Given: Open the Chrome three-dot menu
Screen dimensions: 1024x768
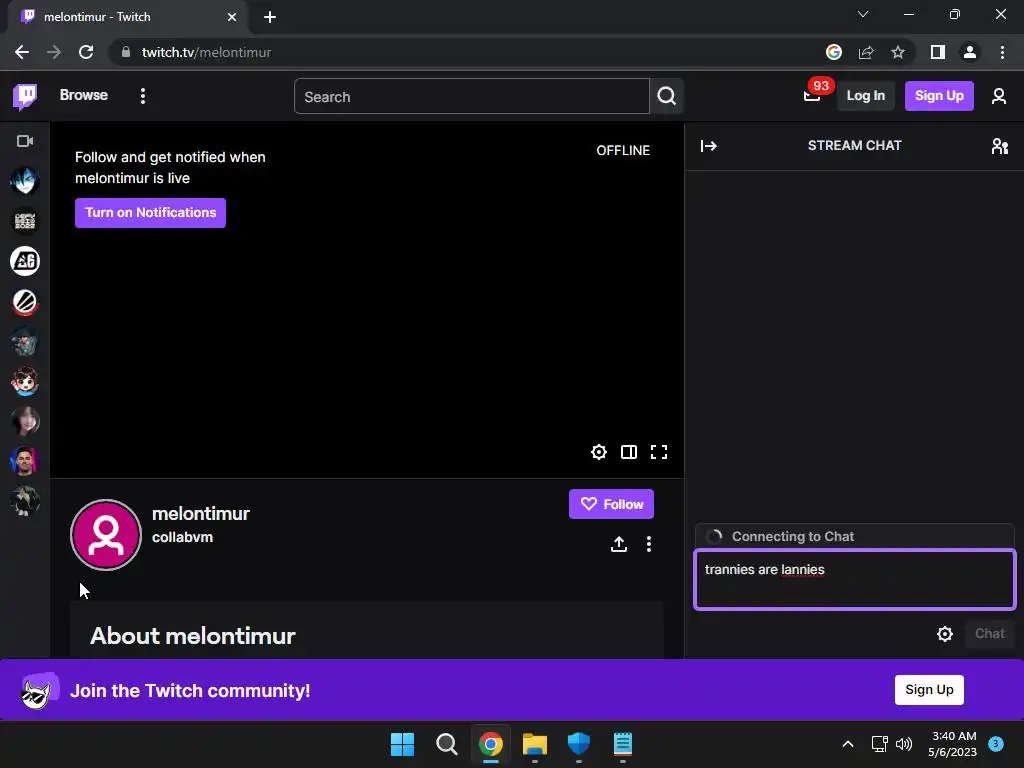Looking at the screenshot, I should 1002,52.
